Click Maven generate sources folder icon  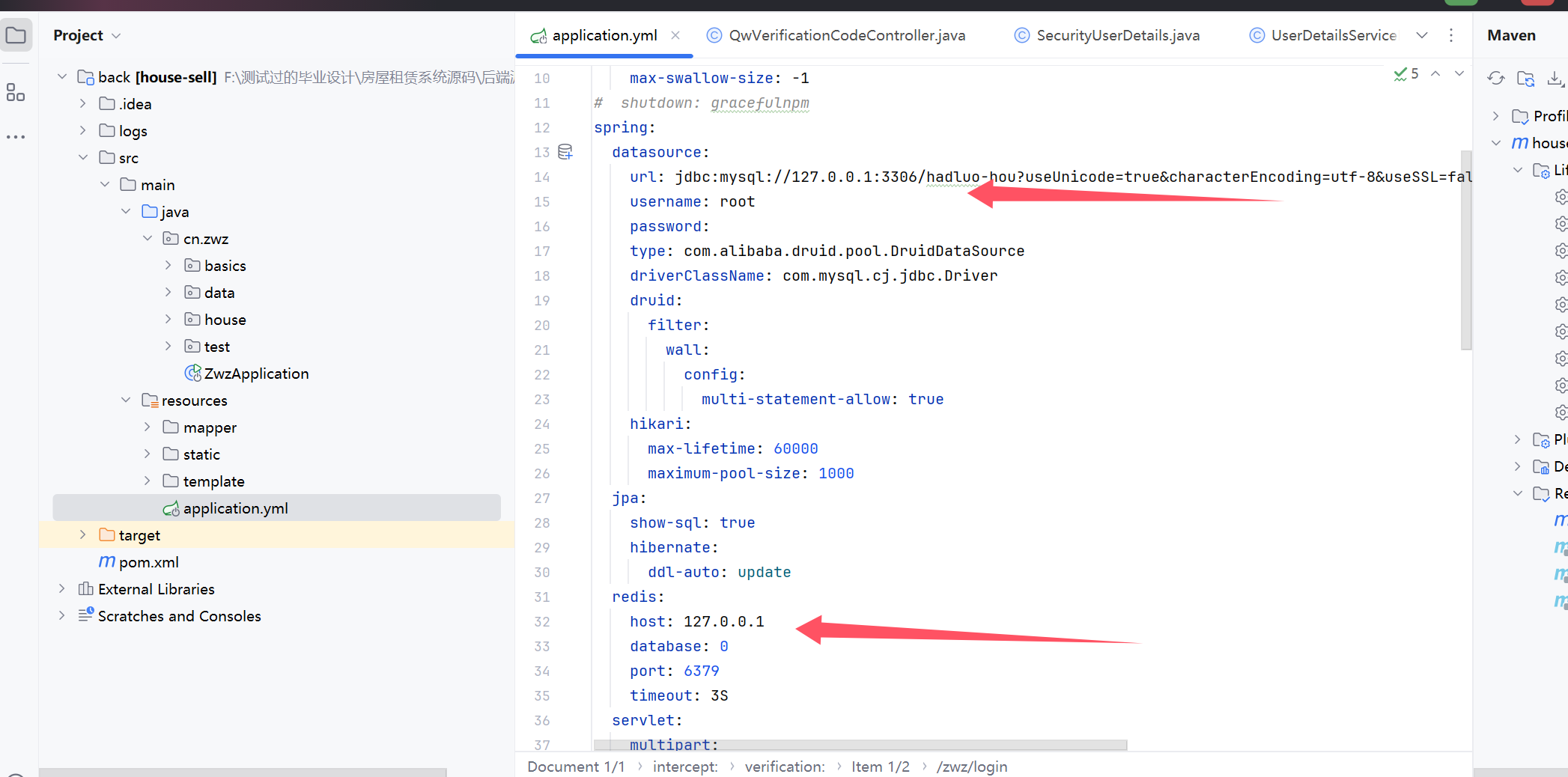pyautogui.click(x=1525, y=78)
